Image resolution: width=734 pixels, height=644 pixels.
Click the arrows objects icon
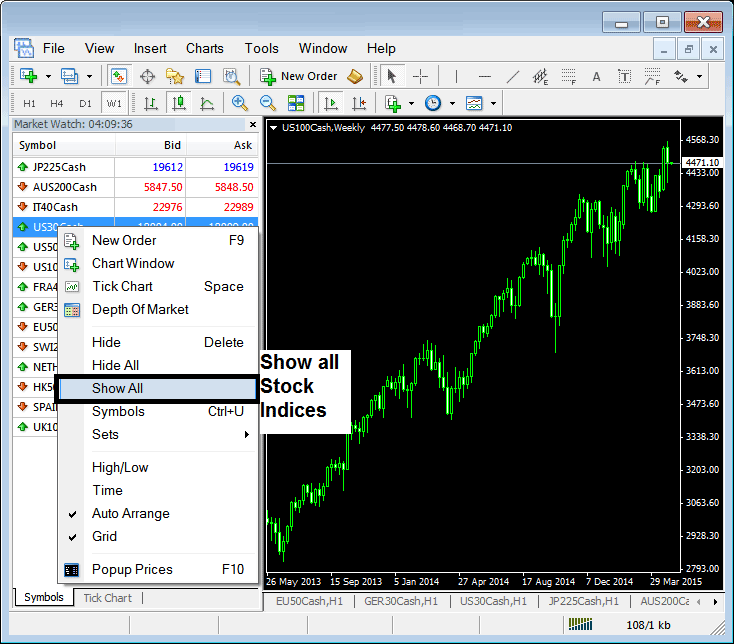680,76
